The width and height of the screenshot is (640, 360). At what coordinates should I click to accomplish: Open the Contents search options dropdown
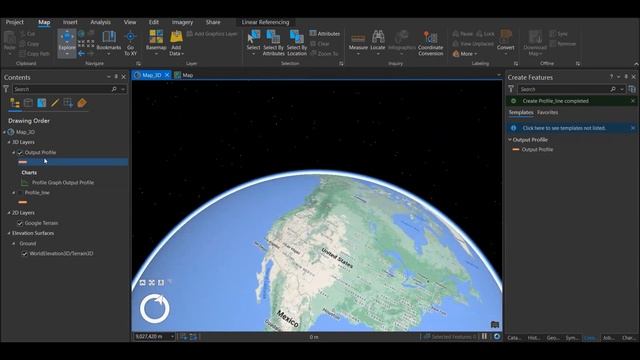click(123, 89)
